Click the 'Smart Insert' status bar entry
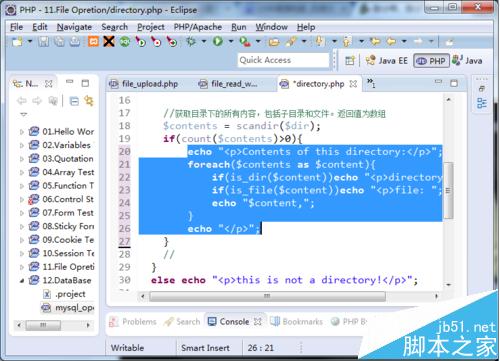This screenshot has height=361, width=500. point(205,348)
